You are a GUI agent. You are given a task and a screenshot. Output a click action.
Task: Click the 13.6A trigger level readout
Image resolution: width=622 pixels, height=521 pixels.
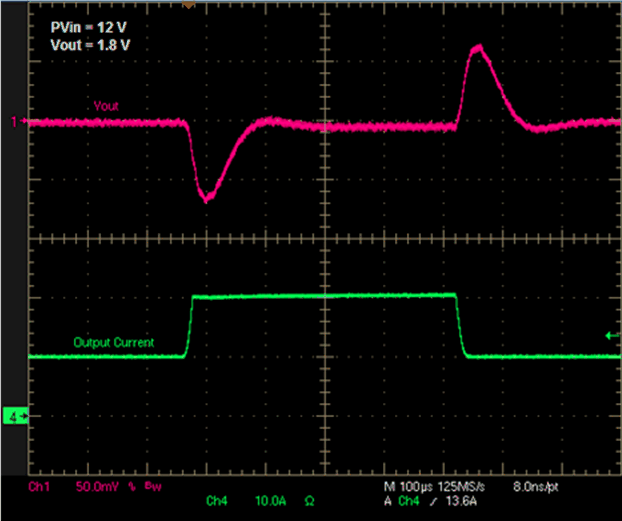461,501
